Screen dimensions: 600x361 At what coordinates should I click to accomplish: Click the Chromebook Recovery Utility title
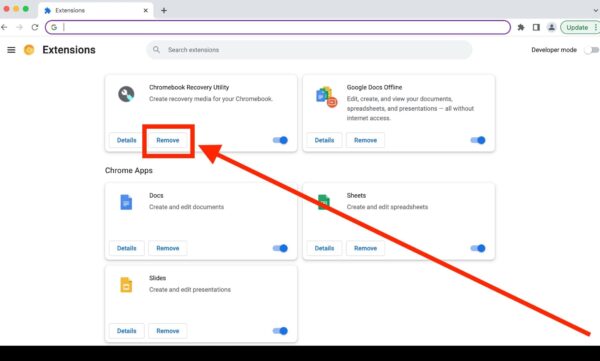pos(189,87)
